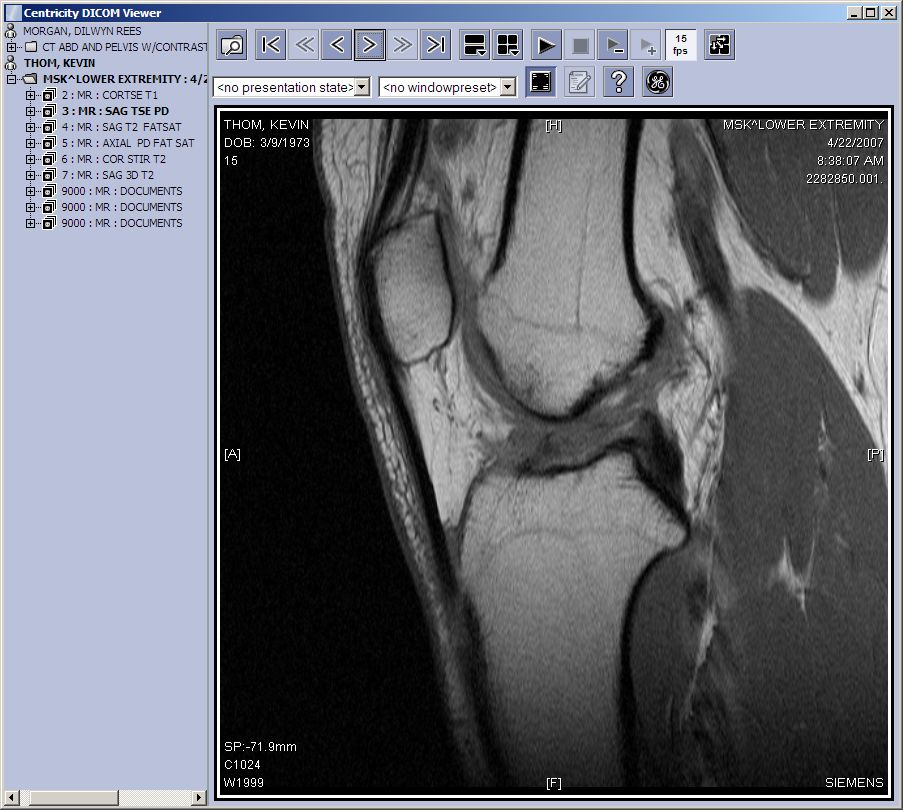Viewport: 903px width, 810px height.
Task: Go to the previous image
Action: [x=337, y=44]
